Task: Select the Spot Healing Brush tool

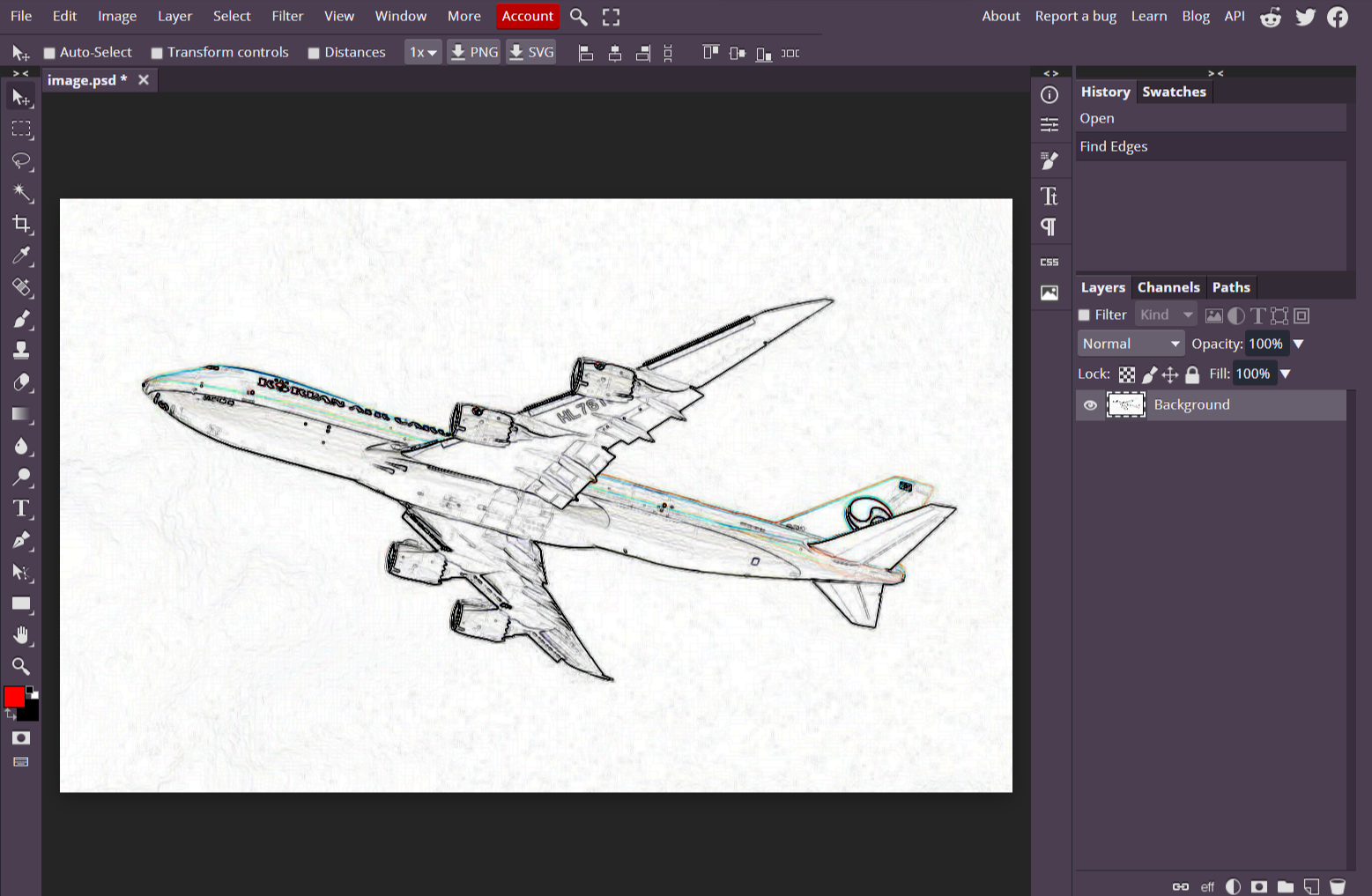Action: pos(21,287)
